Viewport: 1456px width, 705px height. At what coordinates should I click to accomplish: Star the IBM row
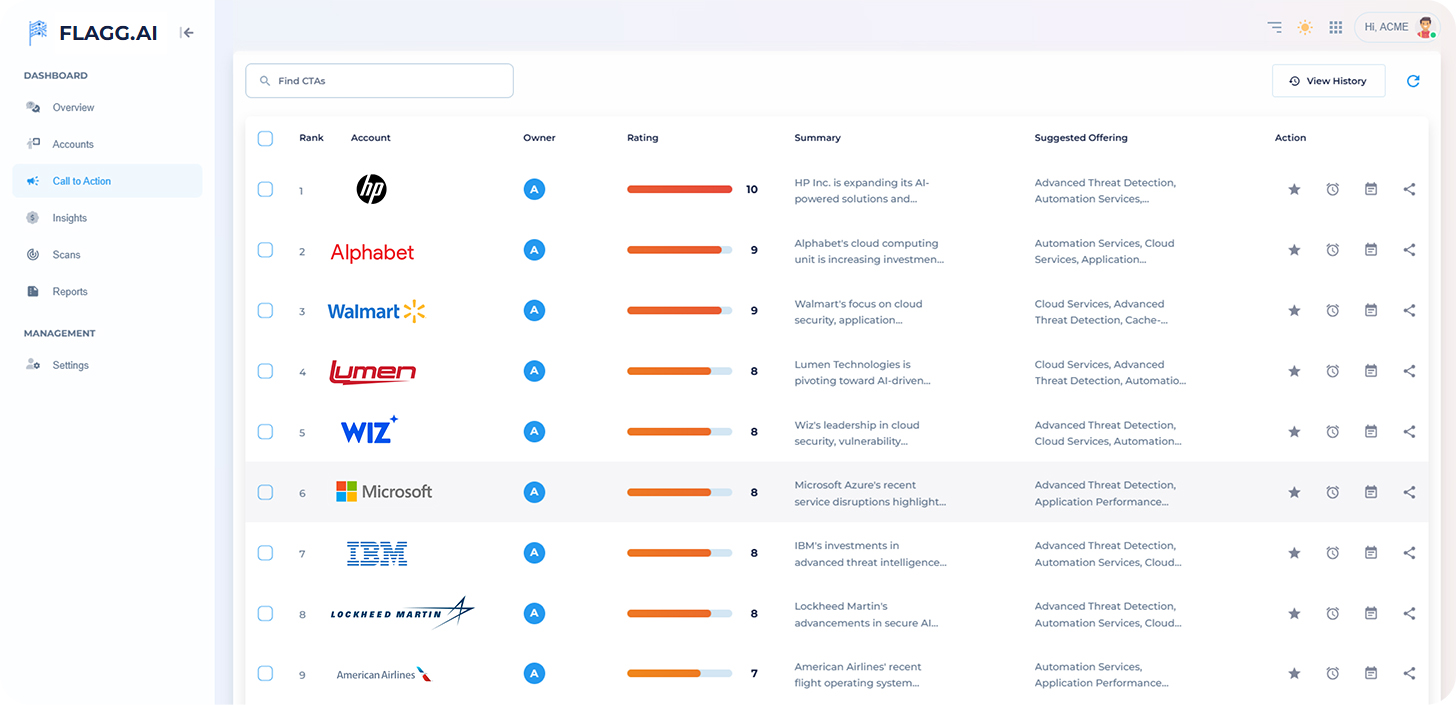pos(1294,553)
